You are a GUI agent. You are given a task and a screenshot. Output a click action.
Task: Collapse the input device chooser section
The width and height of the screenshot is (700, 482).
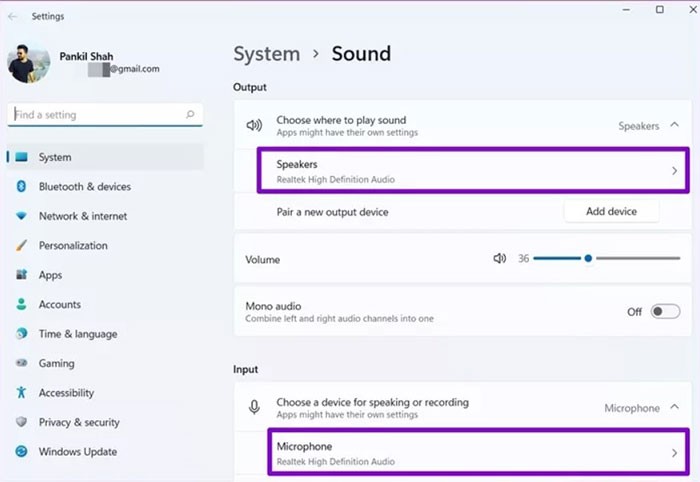pos(675,408)
